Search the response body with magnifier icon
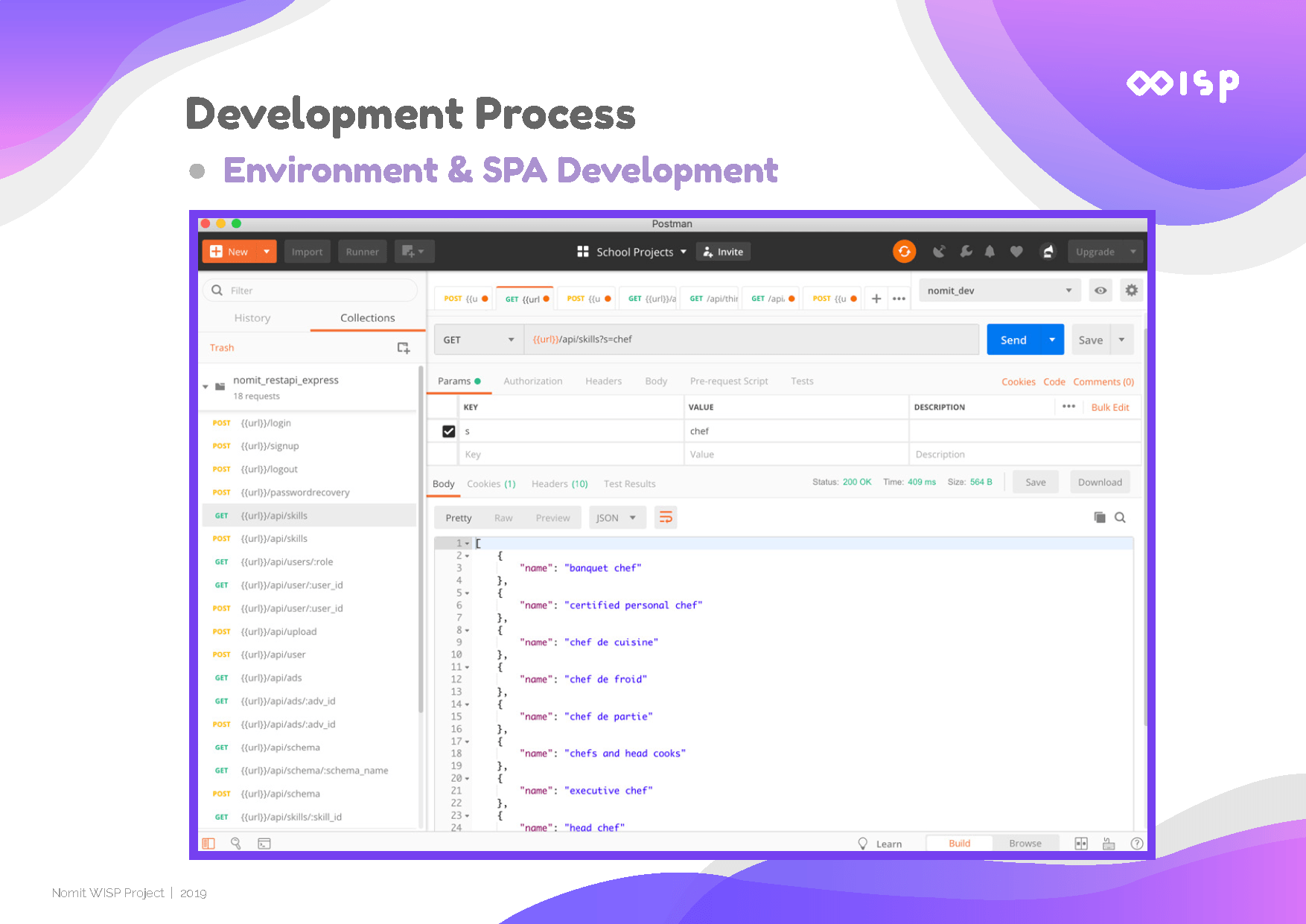This screenshot has height=924, width=1306. coord(1120,517)
